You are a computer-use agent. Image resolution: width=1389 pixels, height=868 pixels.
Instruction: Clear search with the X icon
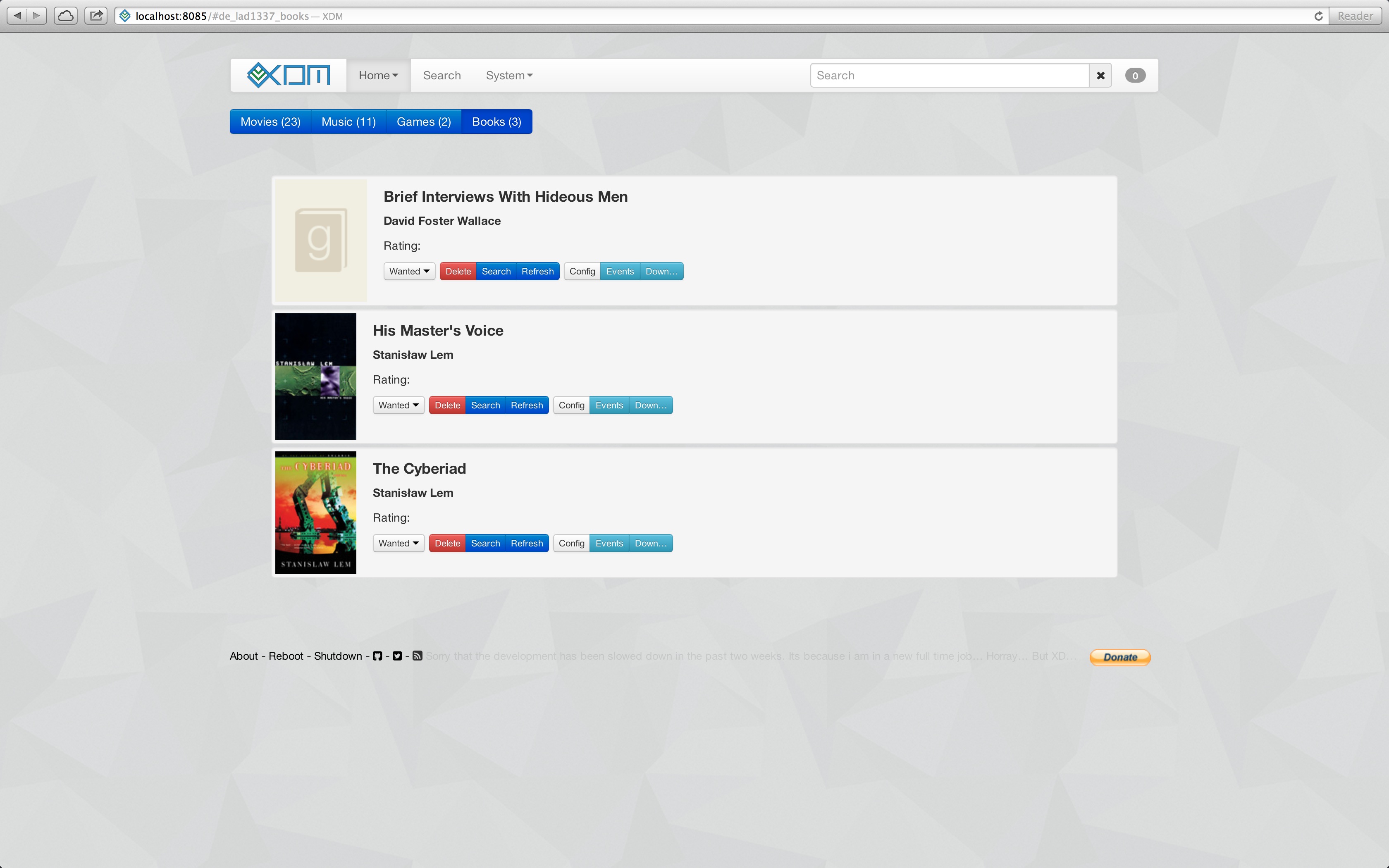tap(1100, 76)
